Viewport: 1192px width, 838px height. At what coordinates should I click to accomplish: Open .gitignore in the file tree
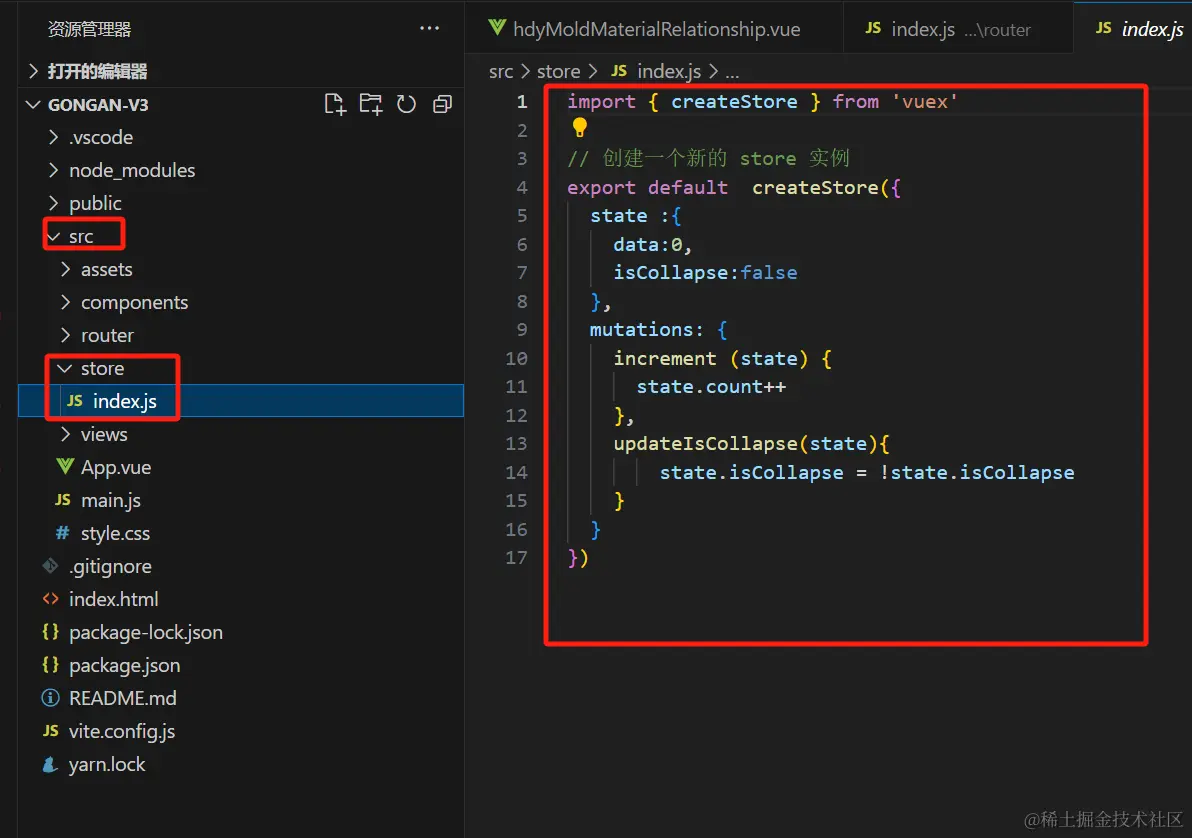coord(241,566)
